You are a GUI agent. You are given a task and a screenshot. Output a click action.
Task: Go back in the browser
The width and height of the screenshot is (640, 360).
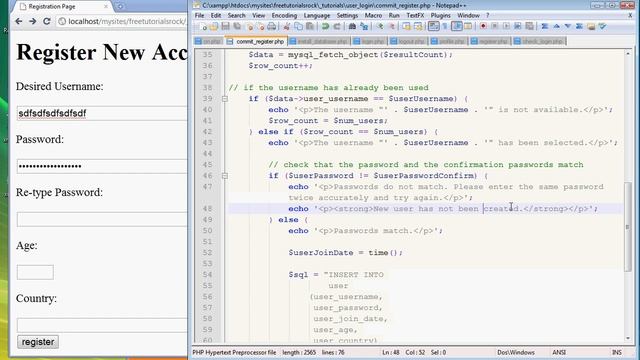click(x=19, y=21)
